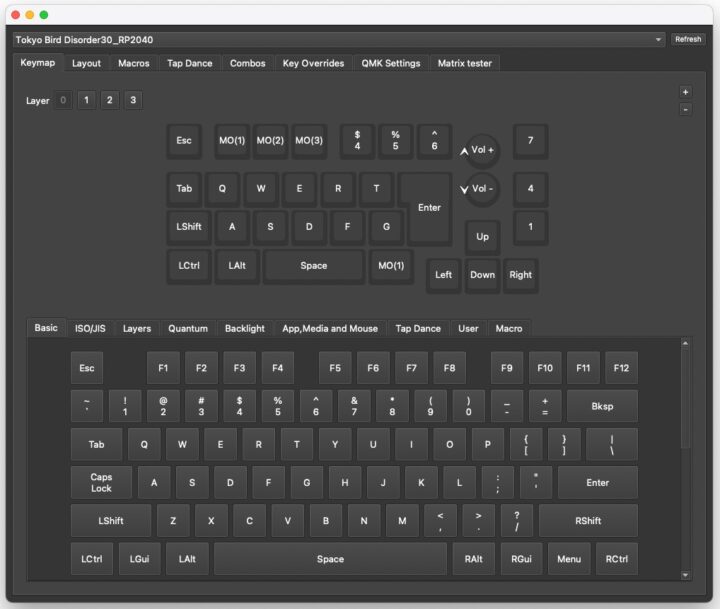The height and width of the screenshot is (609, 720).
Task: Click the keycode panel vertical scrollbar
Action: [685, 400]
